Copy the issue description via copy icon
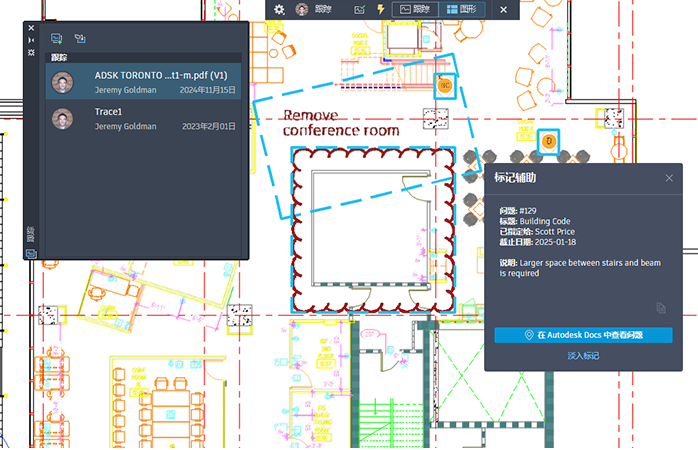This screenshot has height=450, width=698. pos(661,308)
